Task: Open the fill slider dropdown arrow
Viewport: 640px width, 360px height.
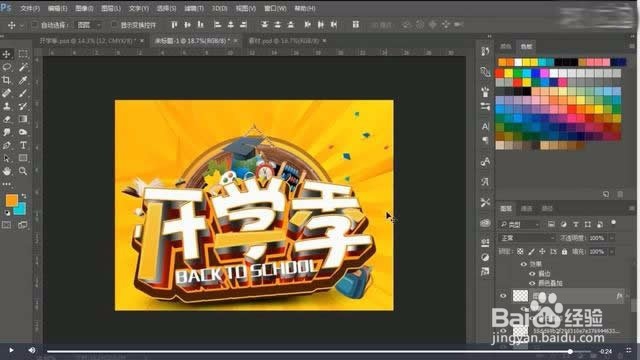Action: [612, 251]
